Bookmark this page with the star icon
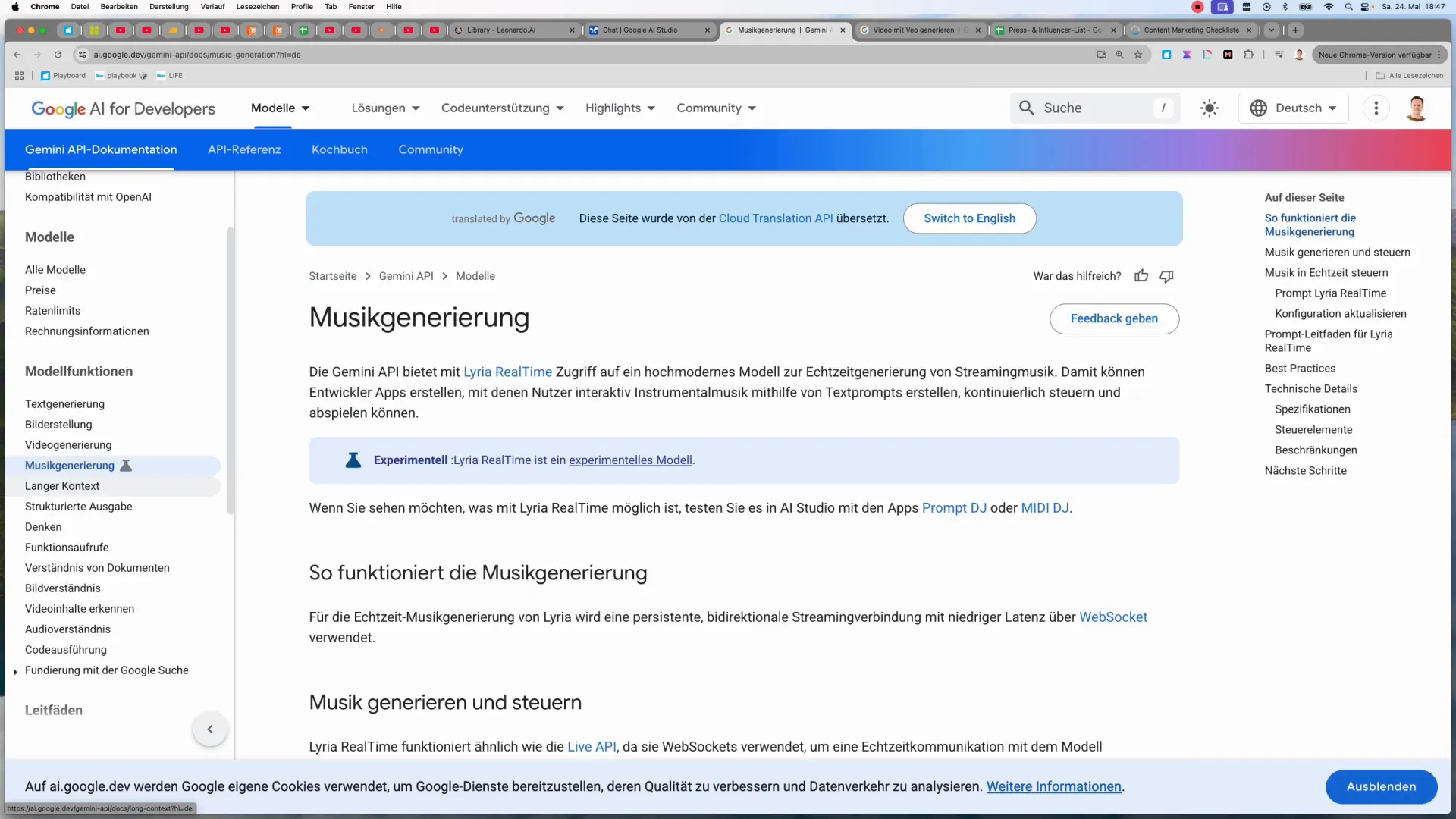Image resolution: width=1456 pixels, height=819 pixels. click(1137, 55)
